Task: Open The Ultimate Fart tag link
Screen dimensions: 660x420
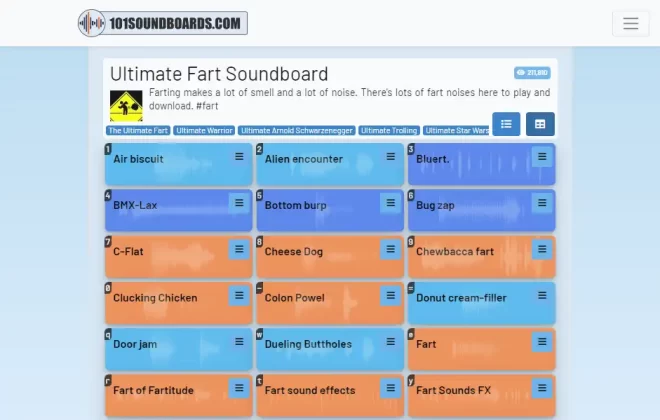Action: click(x=138, y=130)
